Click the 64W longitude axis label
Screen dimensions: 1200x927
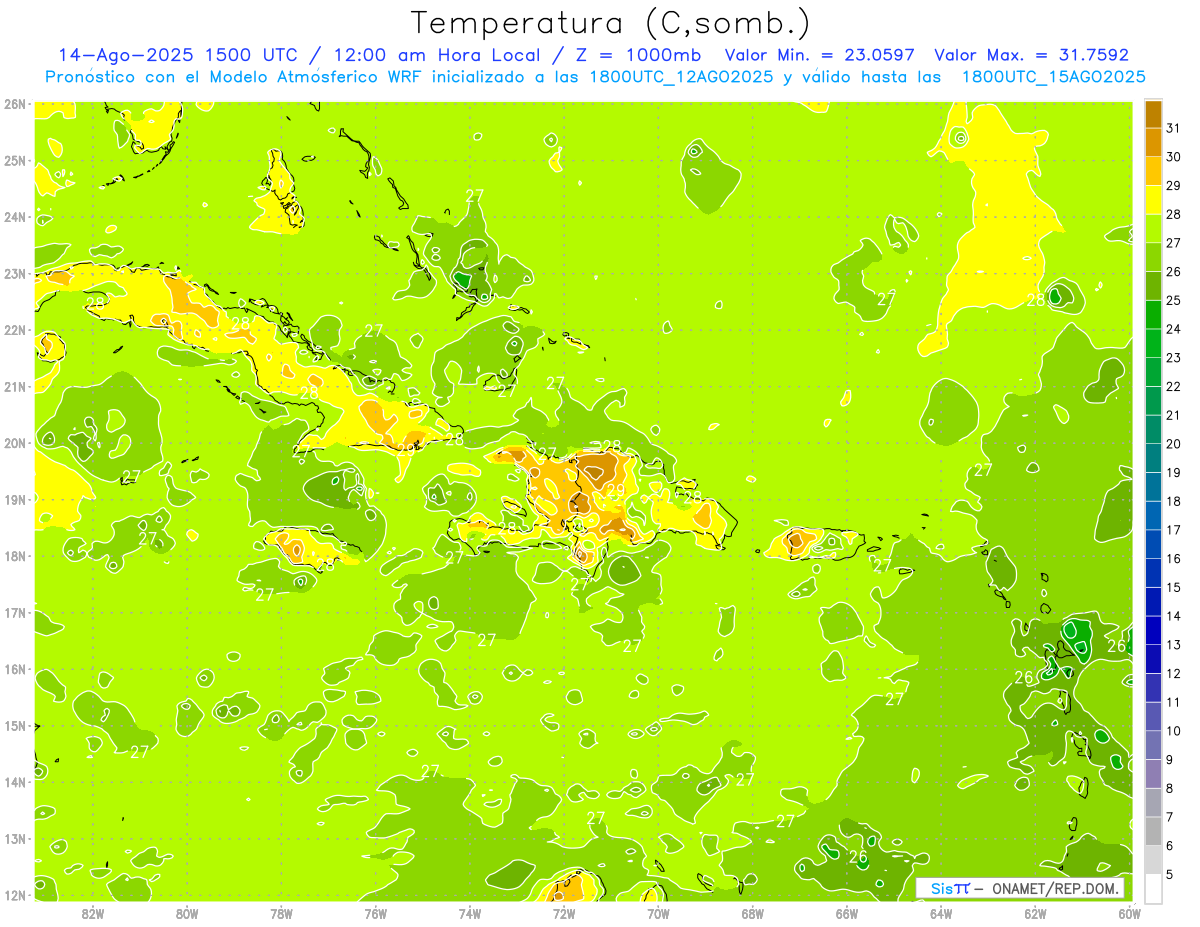pos(941,913)
